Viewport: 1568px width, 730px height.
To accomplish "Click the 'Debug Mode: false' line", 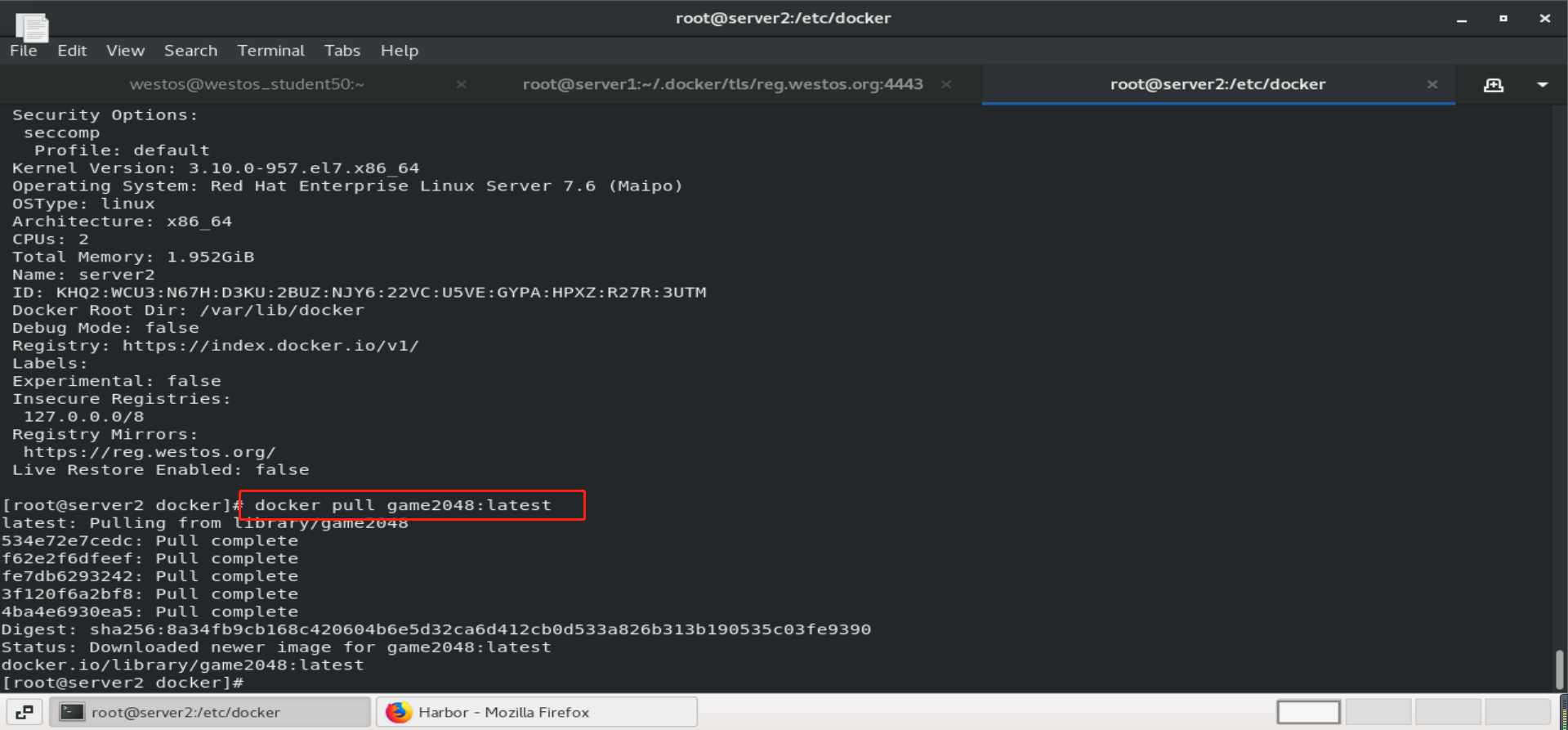I will point(105,329).
